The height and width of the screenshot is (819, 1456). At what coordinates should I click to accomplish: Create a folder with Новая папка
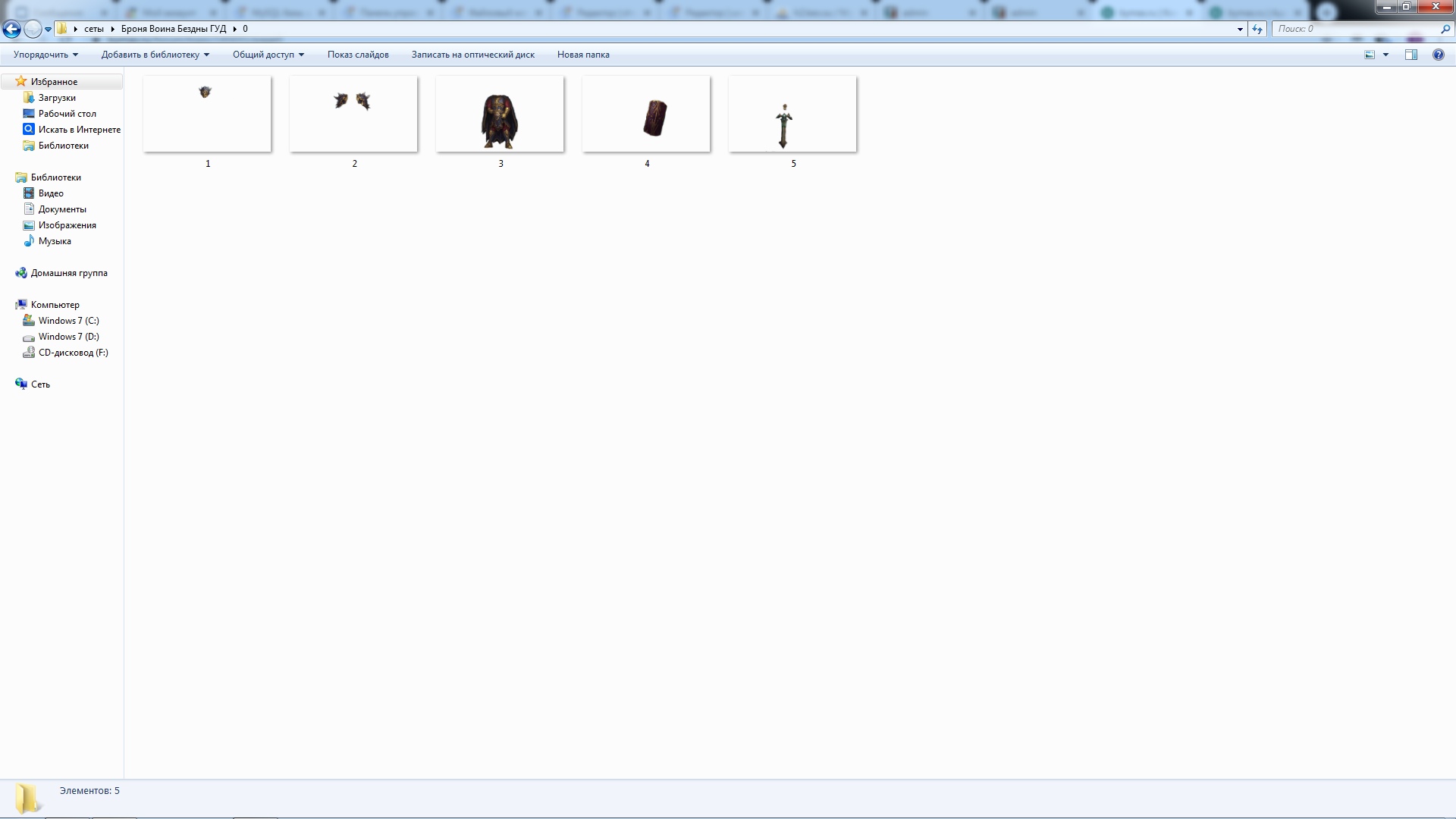click(583, 55)
